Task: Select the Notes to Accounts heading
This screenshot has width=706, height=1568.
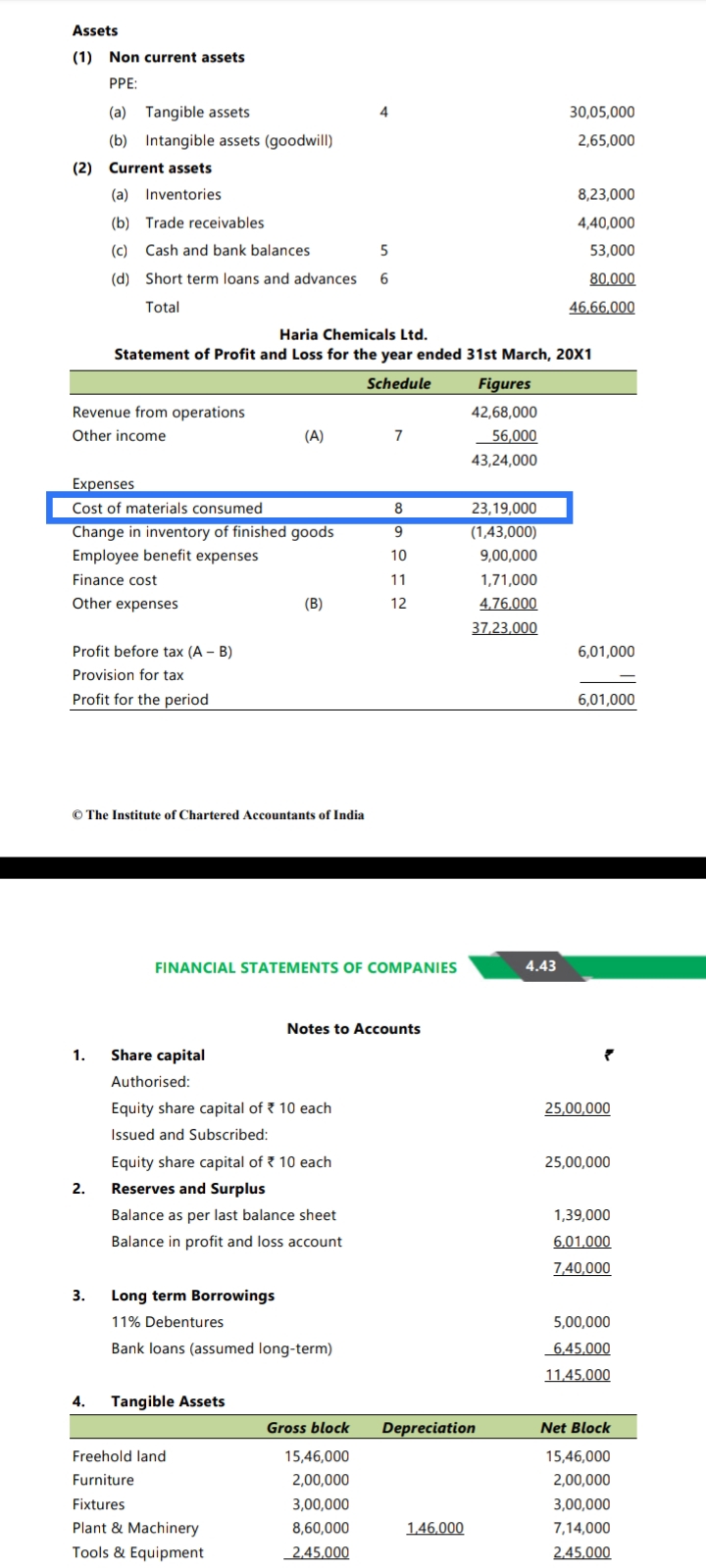Action: [x=353, y=1029]
